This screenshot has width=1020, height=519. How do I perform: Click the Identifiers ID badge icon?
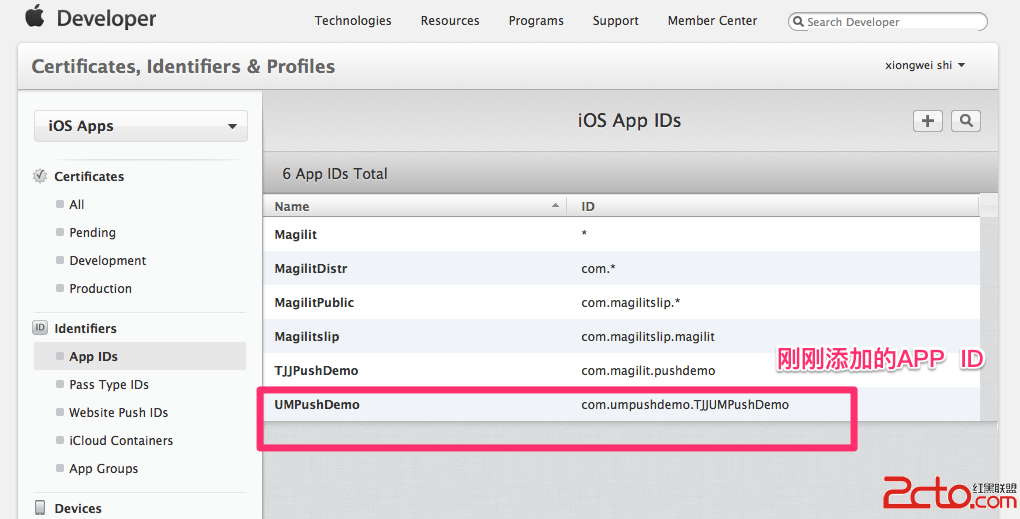(x=40, y=328)
